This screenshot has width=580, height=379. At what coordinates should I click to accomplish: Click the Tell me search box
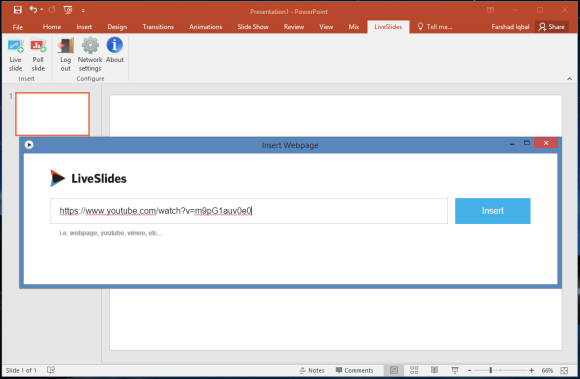435,27
